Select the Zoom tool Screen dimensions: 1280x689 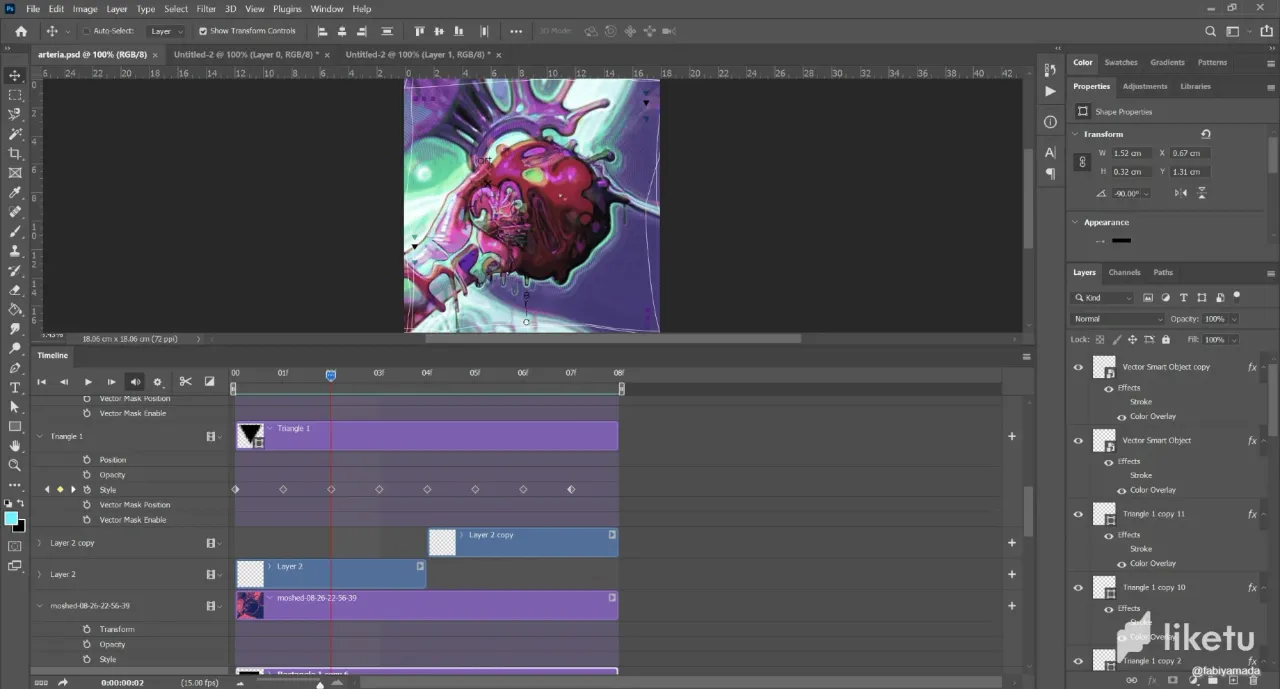[x=15, y=465]
